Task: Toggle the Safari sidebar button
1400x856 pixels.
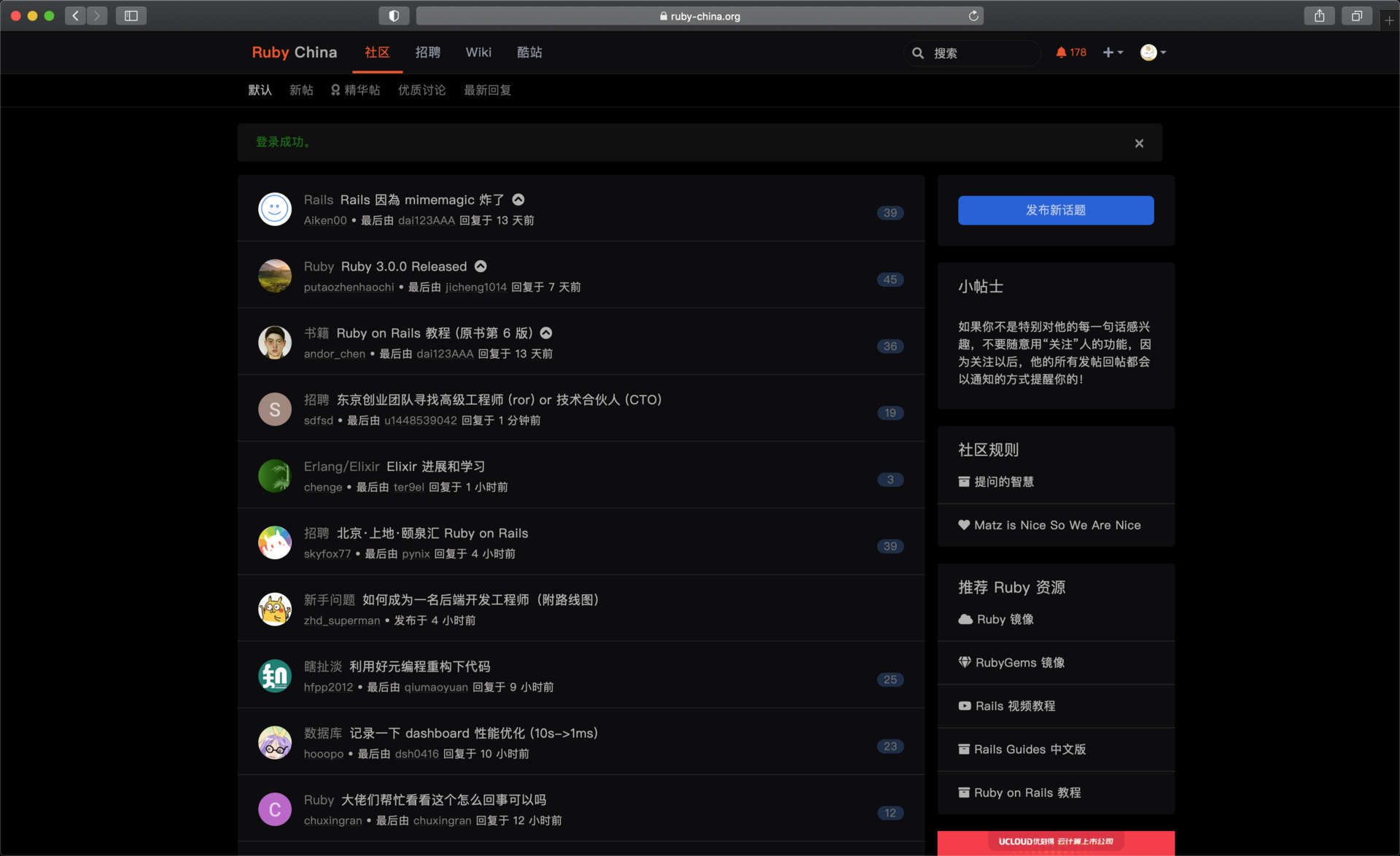Action: [x=131, y=15]
